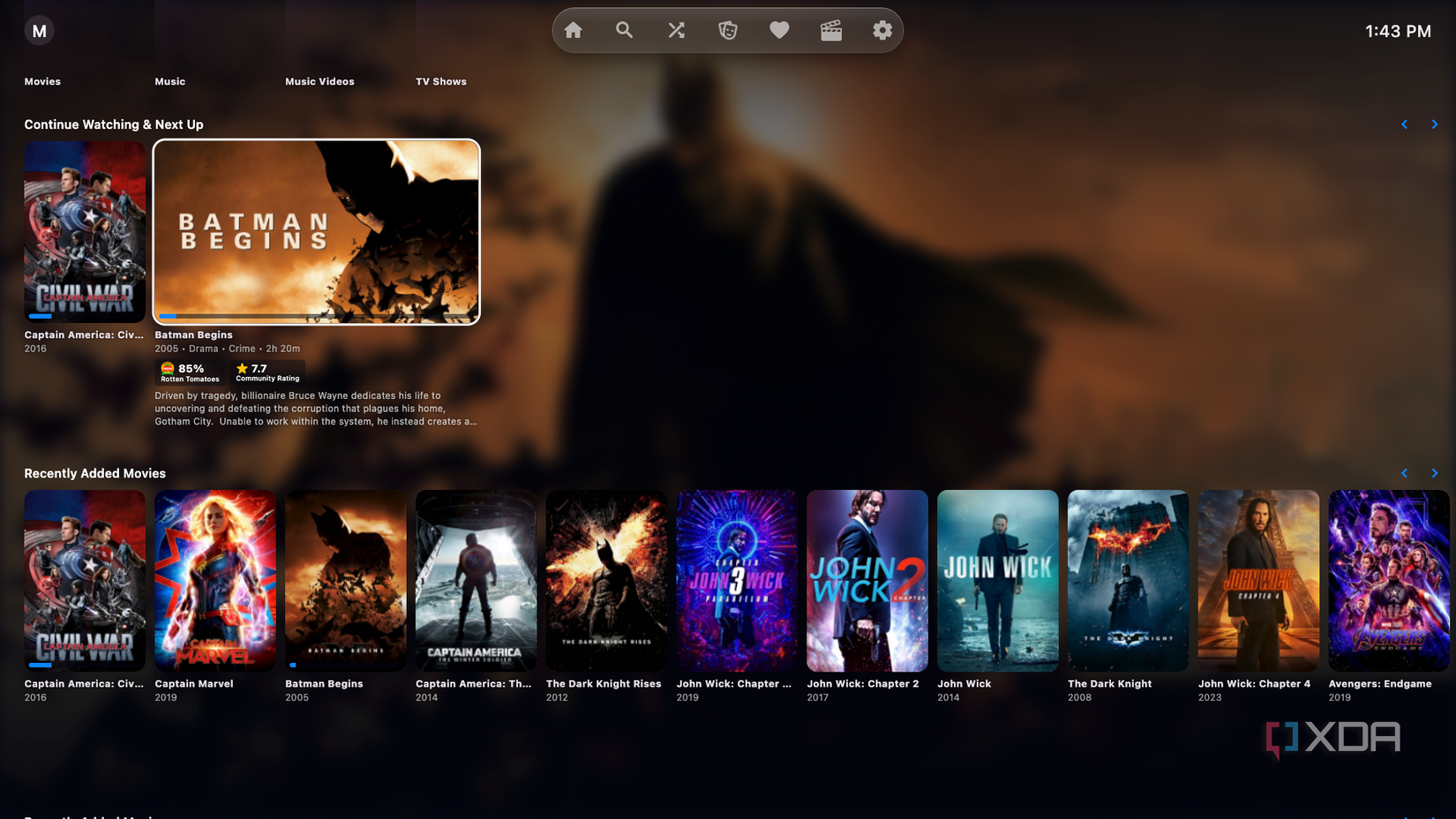Screen dimensions: 1456x819
Task: Play the highlighted Batman Begins card
Action: 317,231
